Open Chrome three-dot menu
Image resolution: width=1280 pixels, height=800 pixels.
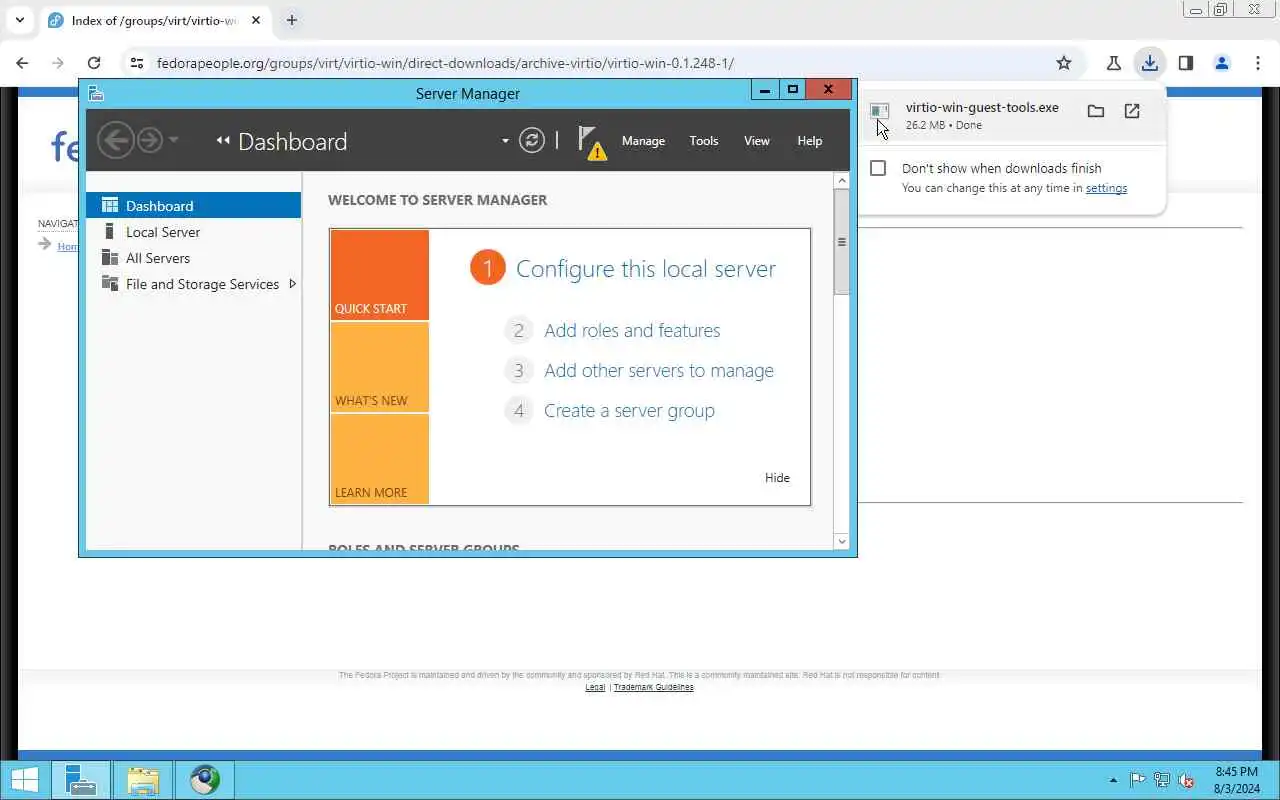pyautogui.click(x=1258, y=63)
